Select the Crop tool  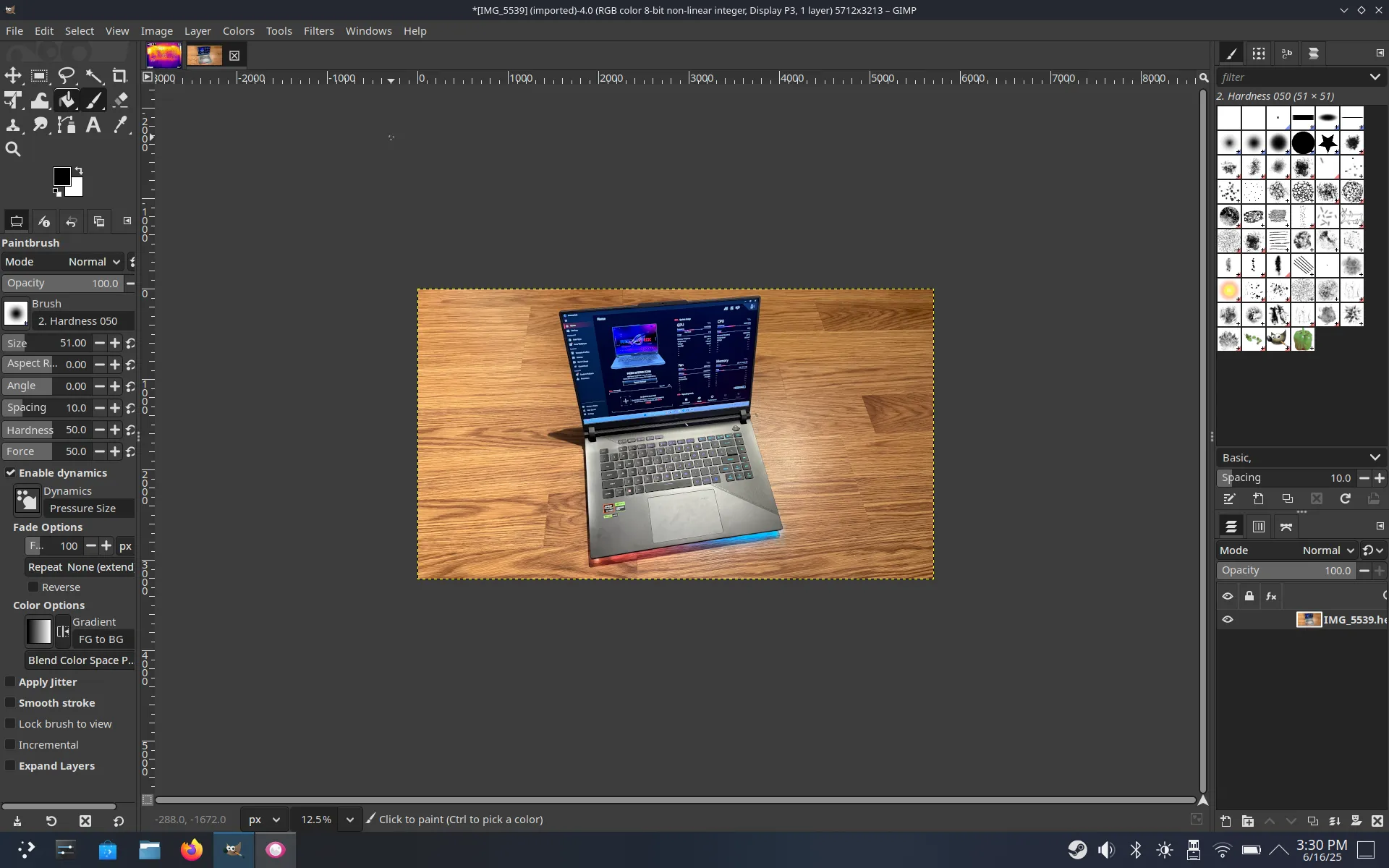120,76
